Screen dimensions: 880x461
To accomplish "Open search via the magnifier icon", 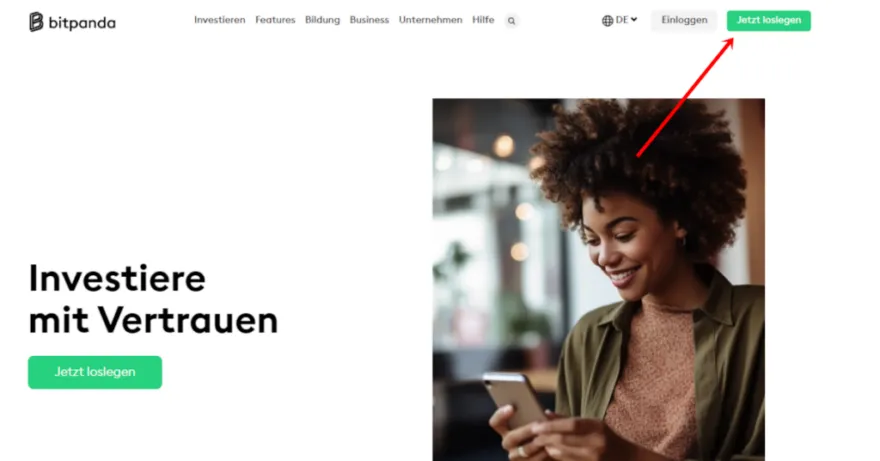I will [511, 21].
